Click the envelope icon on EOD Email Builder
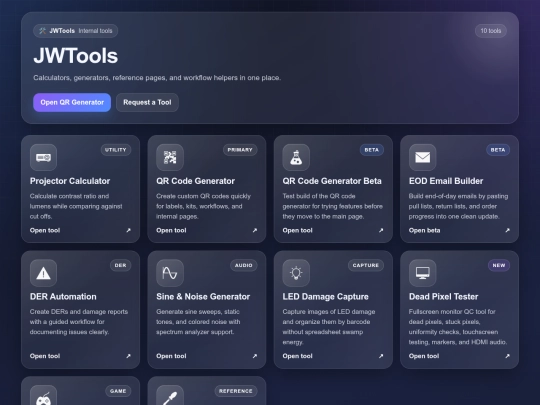This screenshot has height=405, width=540. 423,157
